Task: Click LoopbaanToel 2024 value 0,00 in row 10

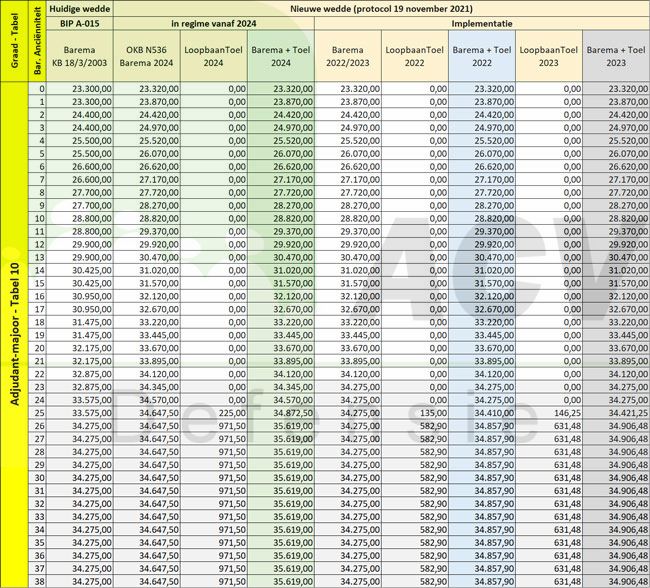Action: (x=214, y=219)
